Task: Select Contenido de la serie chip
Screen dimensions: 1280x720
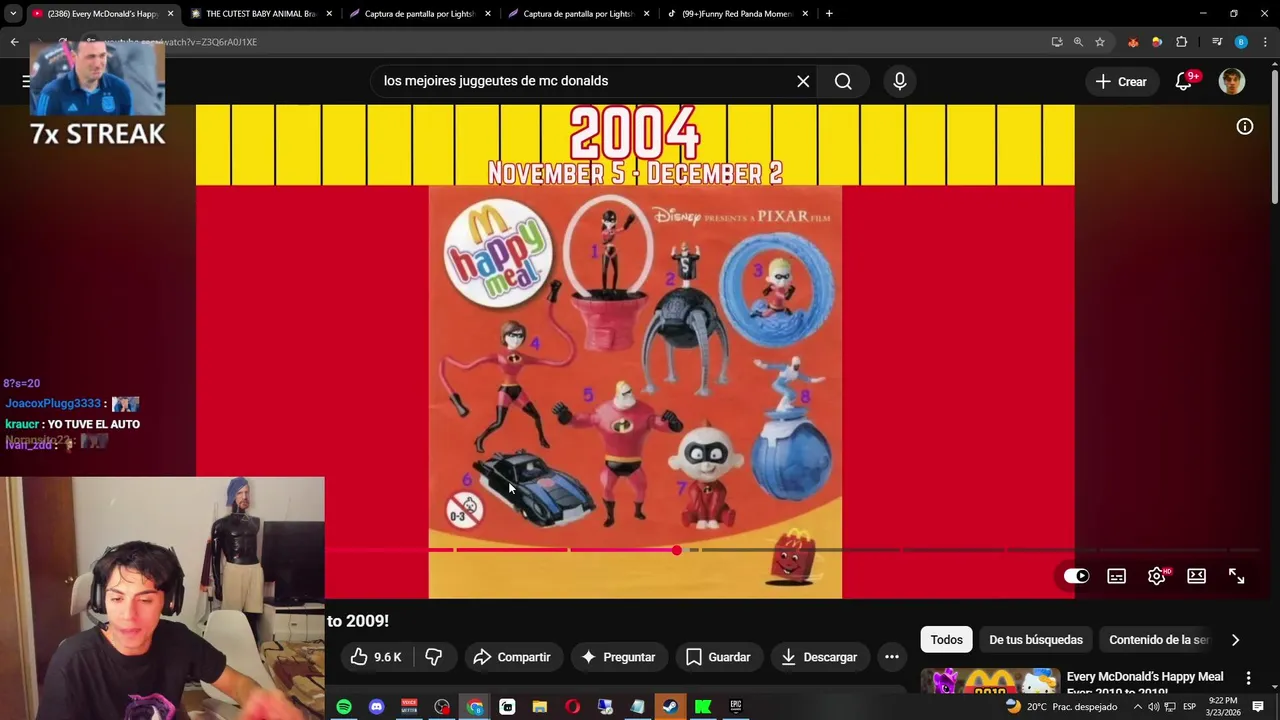Action: (1158, 640)
